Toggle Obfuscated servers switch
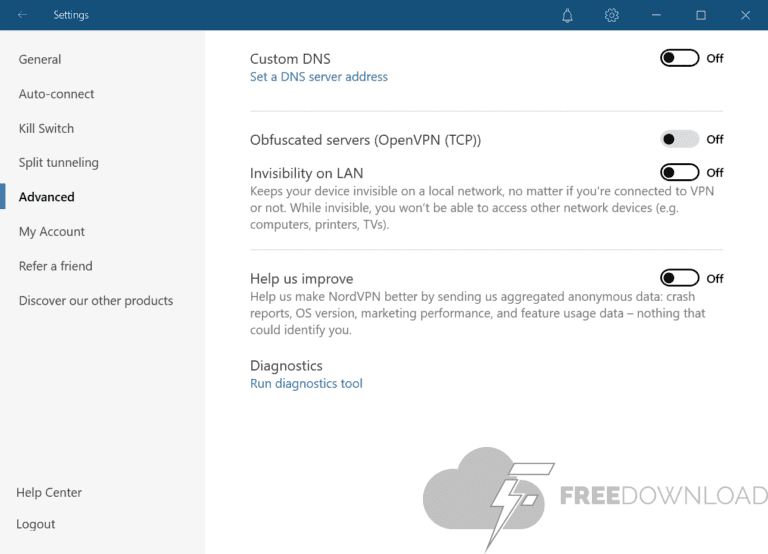Screen dimensions: 768x554 click(679, 140)
